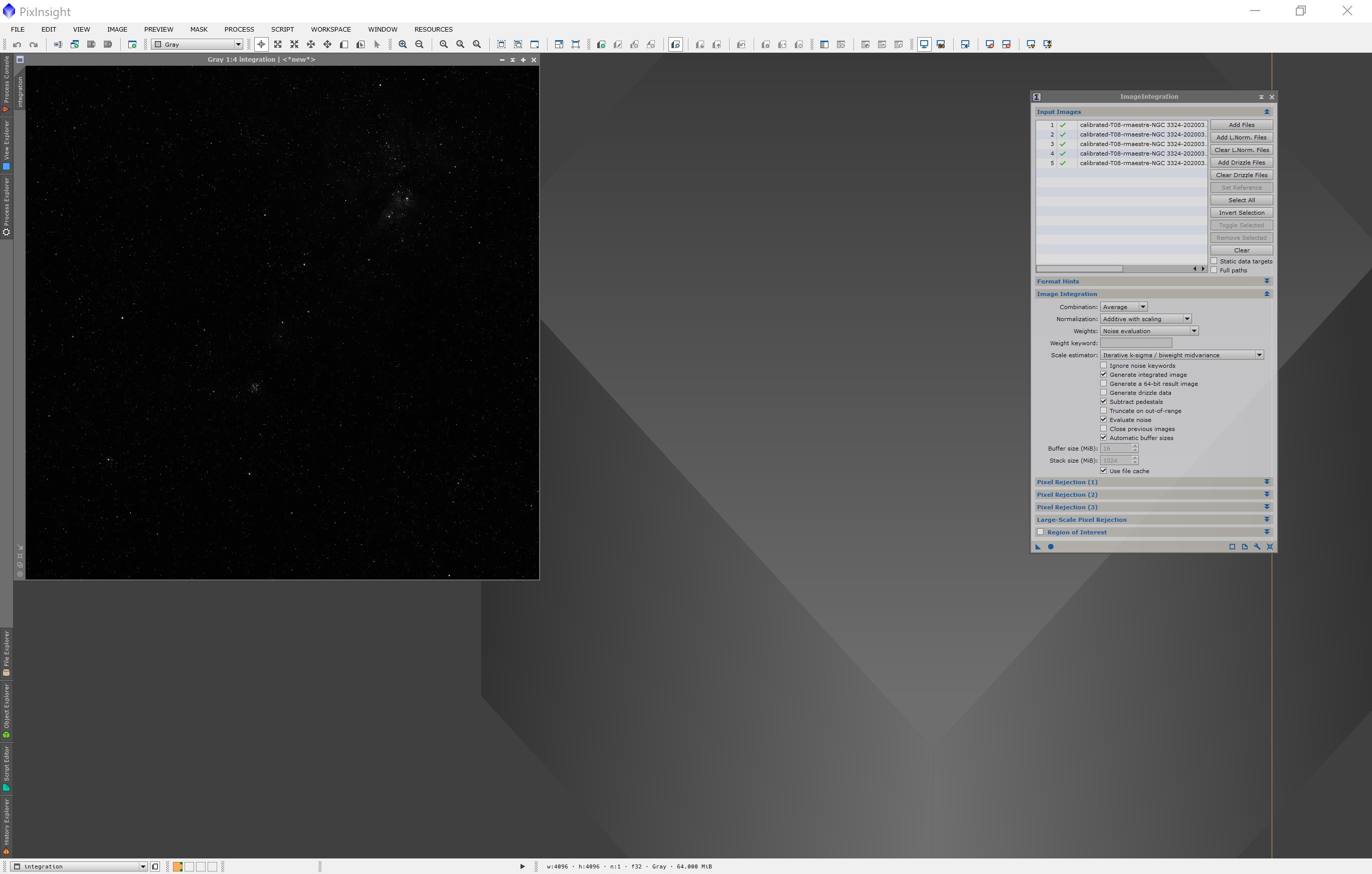The height and width of the screenshot is (874, 1372).
Task: Click the New Preview dashed-rectangle toolbar icon
Action: pyautogui.click(x=501, y=45)
